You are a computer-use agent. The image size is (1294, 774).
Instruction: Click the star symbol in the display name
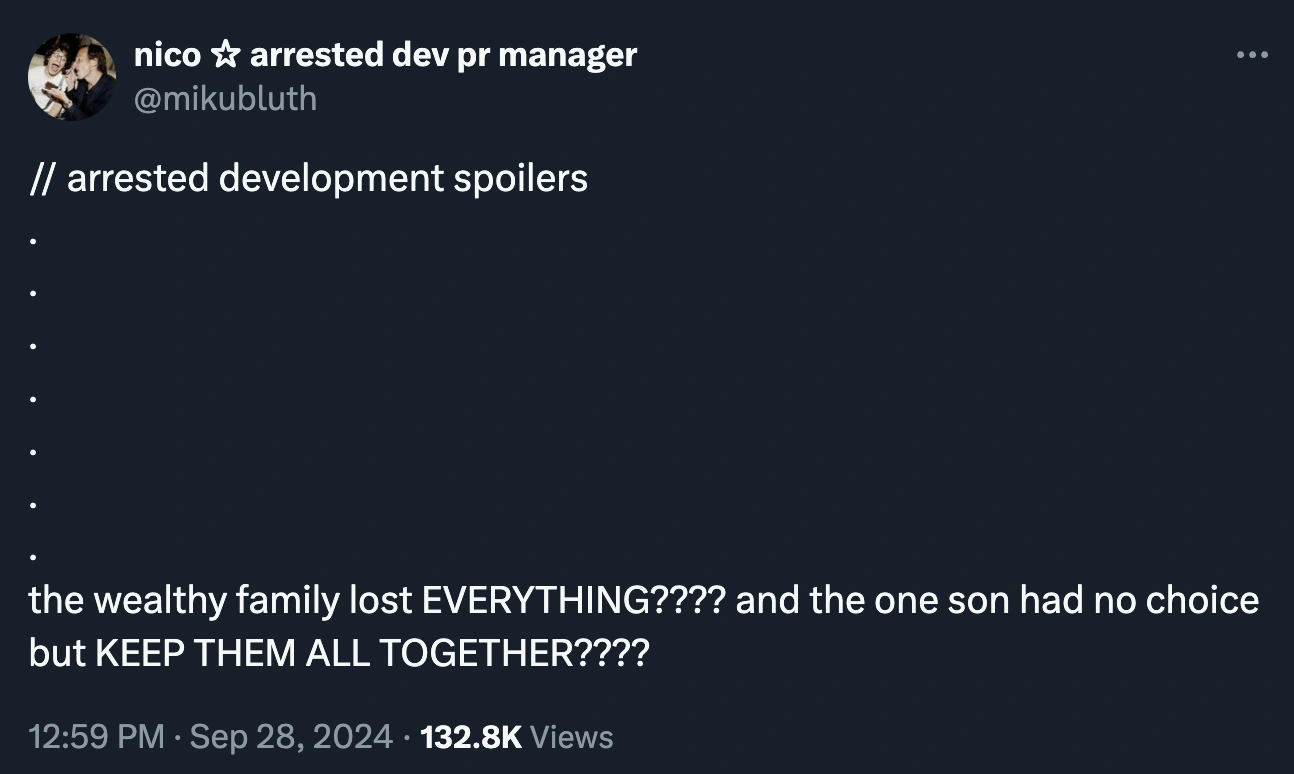click(226, 56)
